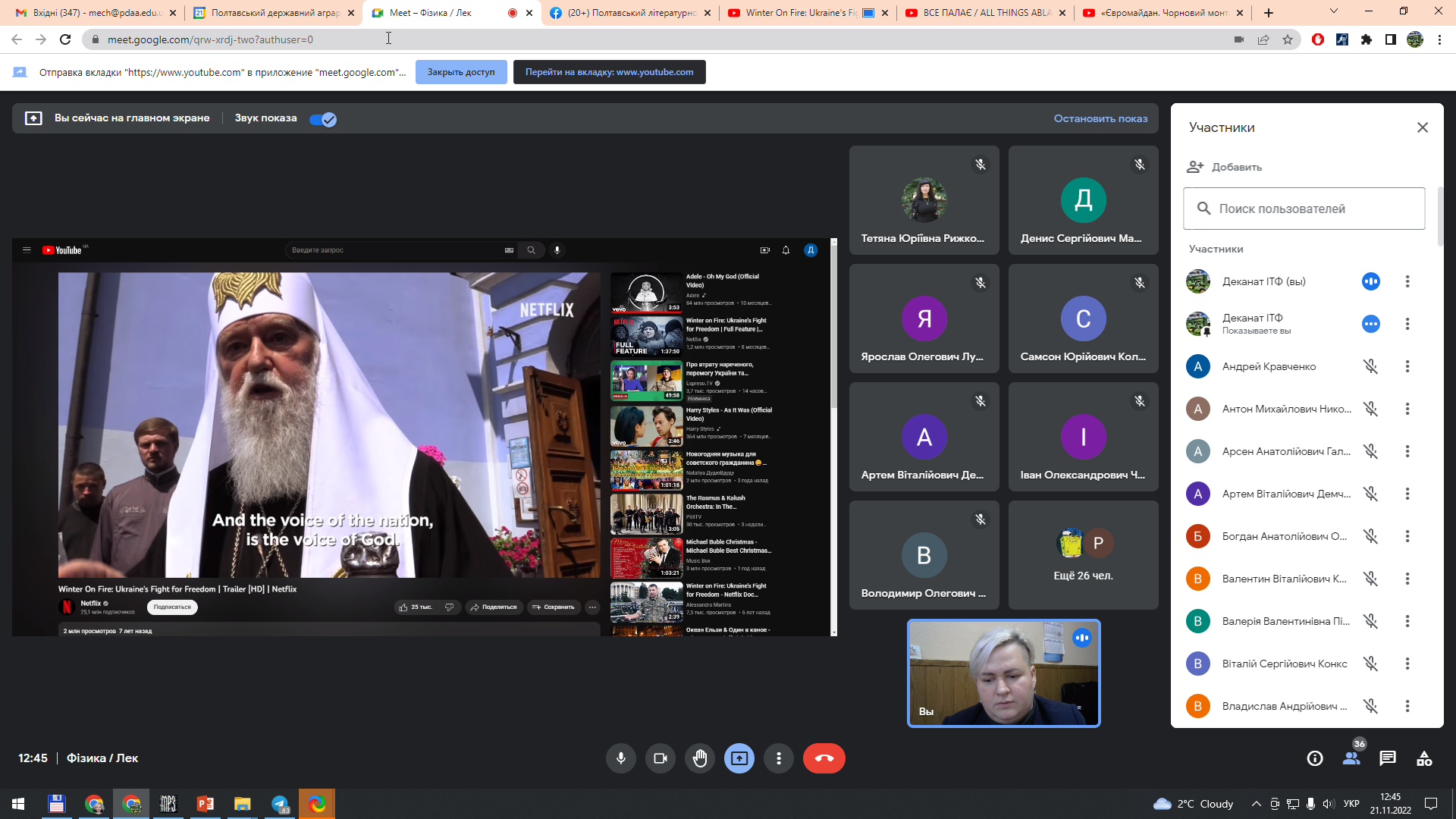Open File Explorer from taskbar

tap(242, 804)
